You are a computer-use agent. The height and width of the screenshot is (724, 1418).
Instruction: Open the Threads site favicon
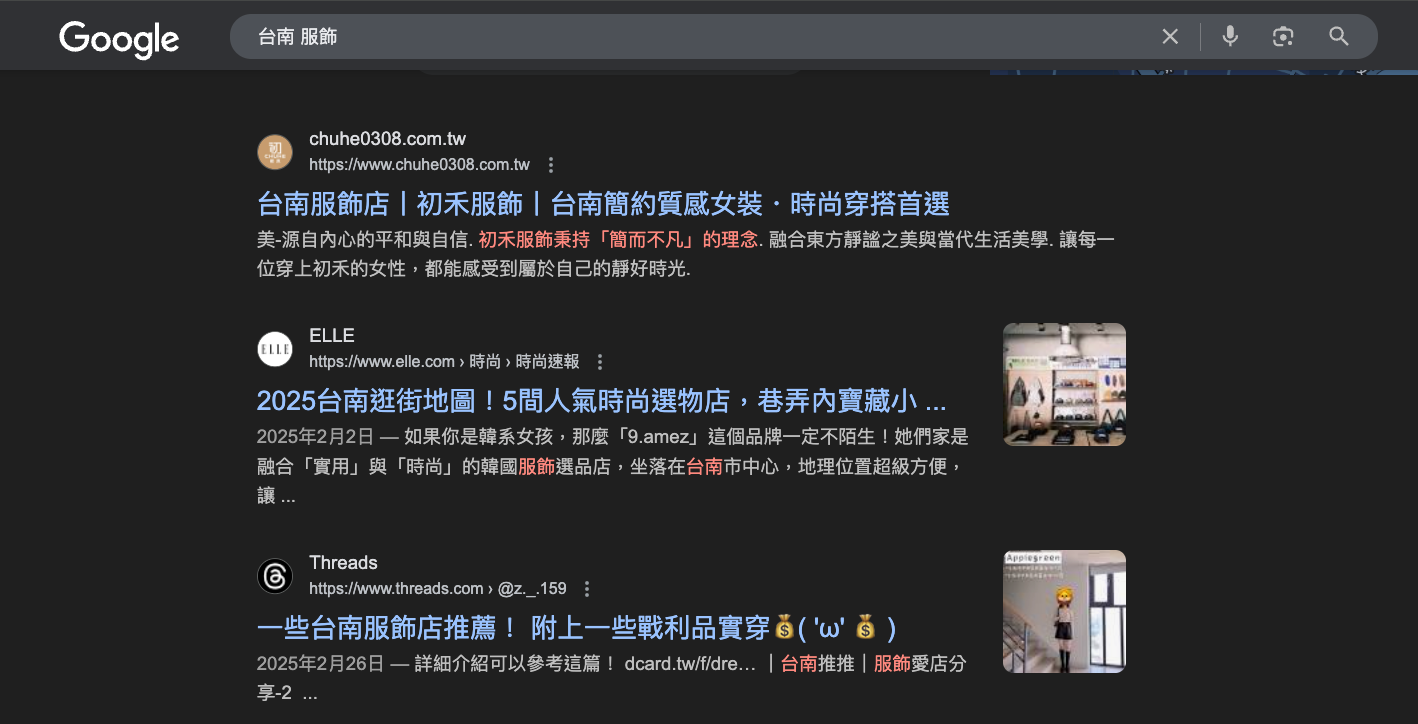tap(275, 576)
